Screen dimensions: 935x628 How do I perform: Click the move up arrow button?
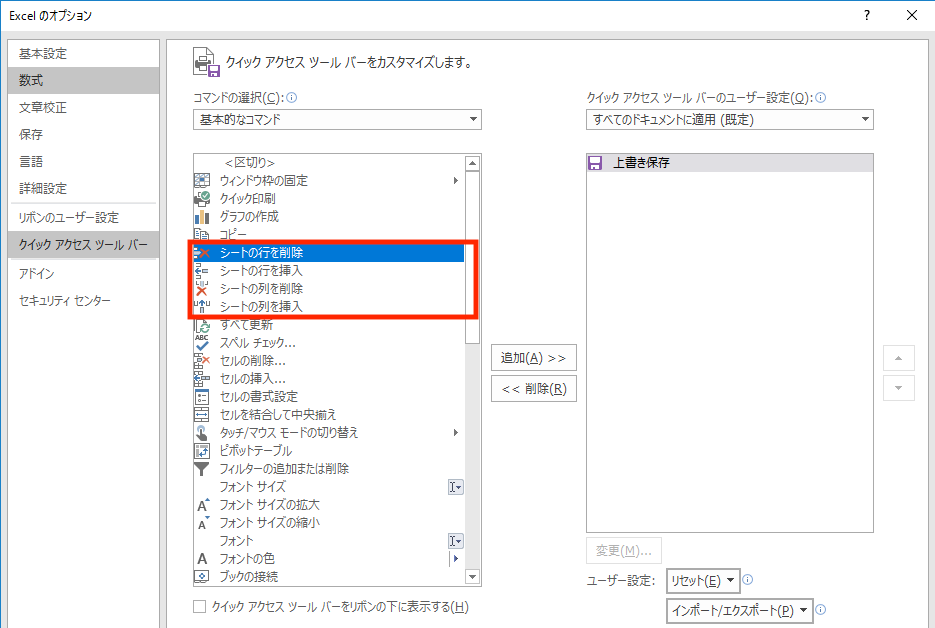tap(899, 358)
